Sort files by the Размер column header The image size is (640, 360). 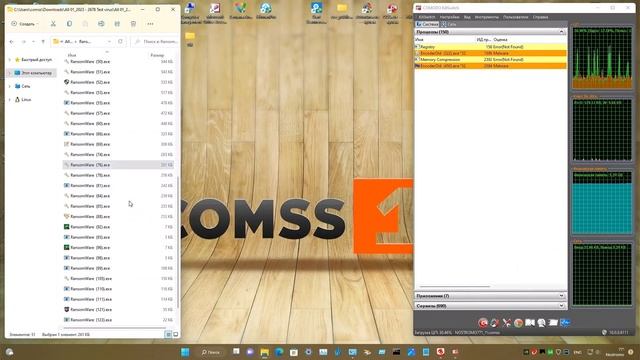point(158,55)
